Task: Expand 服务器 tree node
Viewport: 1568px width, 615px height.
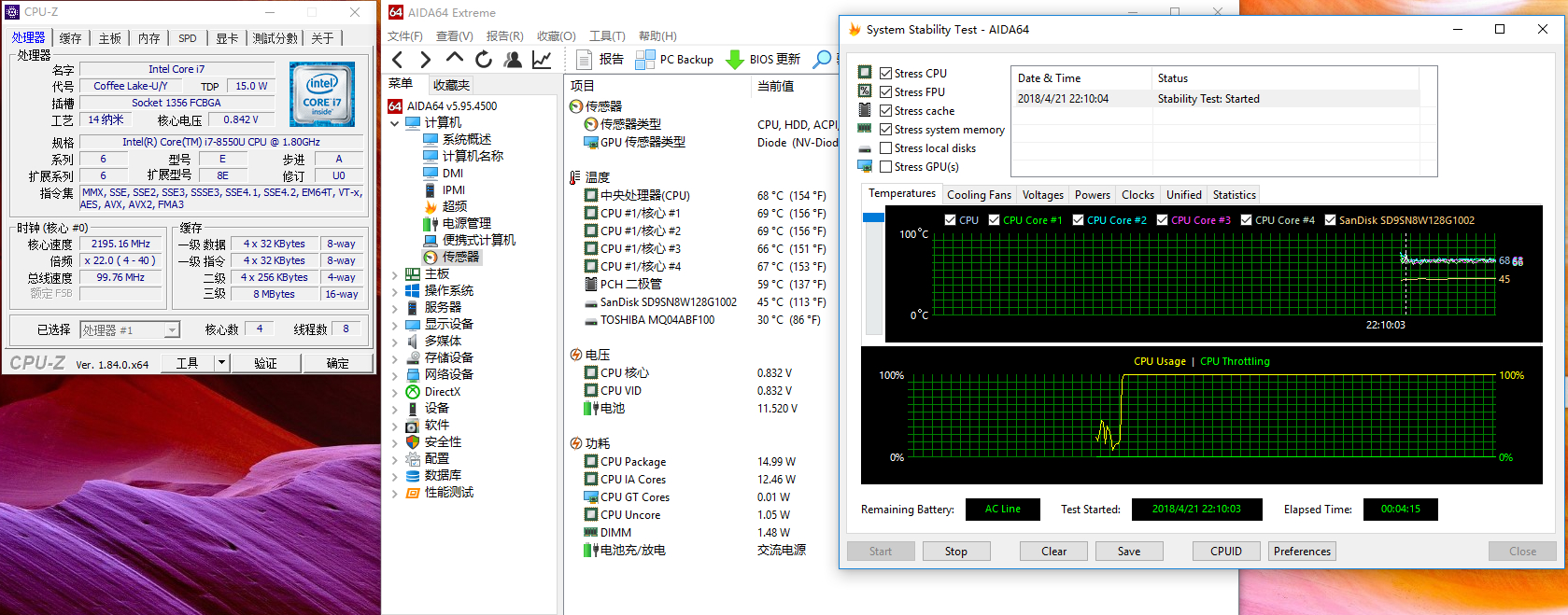Action: (x=395, y=308)
